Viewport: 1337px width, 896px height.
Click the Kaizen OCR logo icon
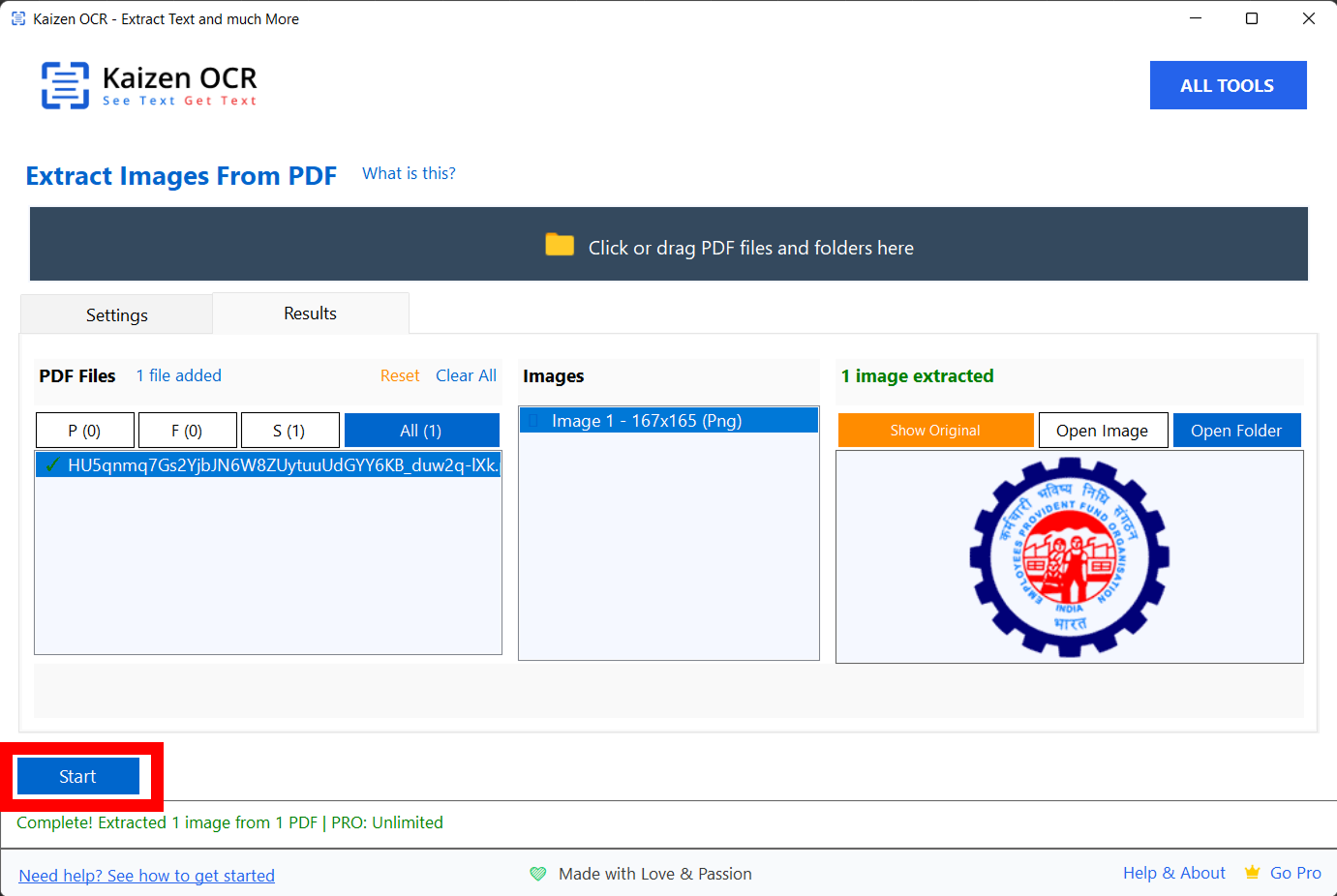[x=65, y=85]
